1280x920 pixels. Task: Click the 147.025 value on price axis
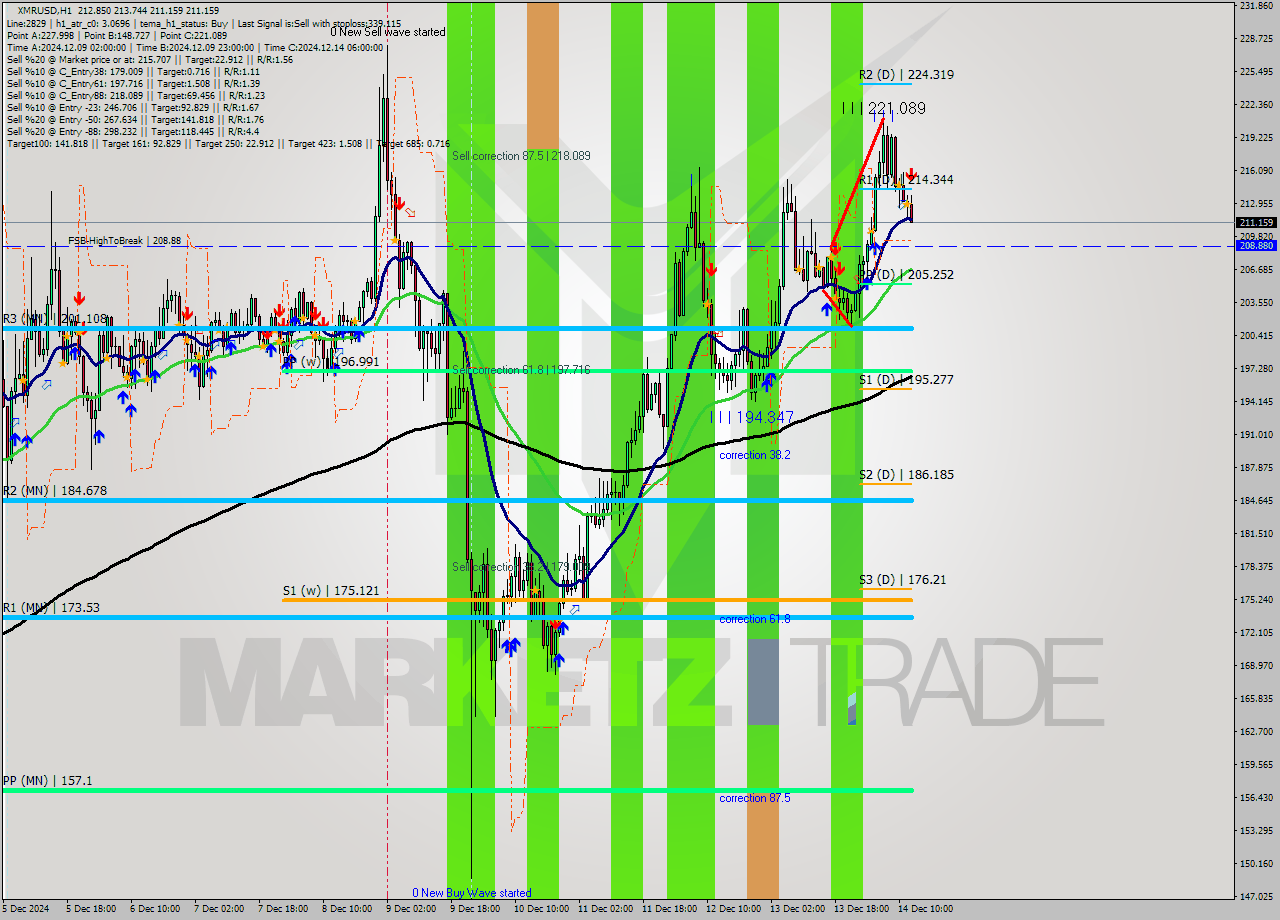tap(1256, 896)
